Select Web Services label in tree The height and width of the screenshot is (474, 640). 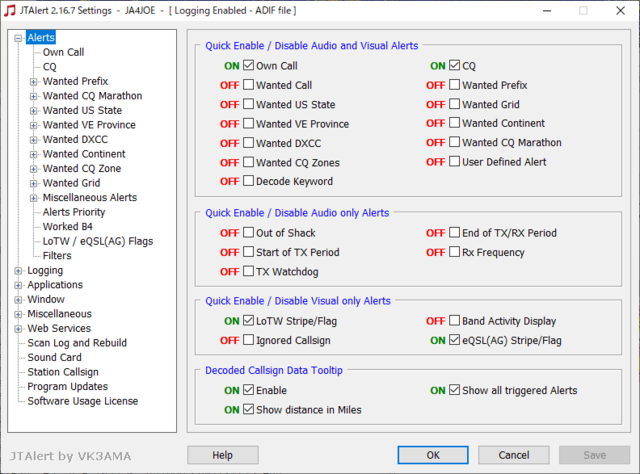coord(59,328)
